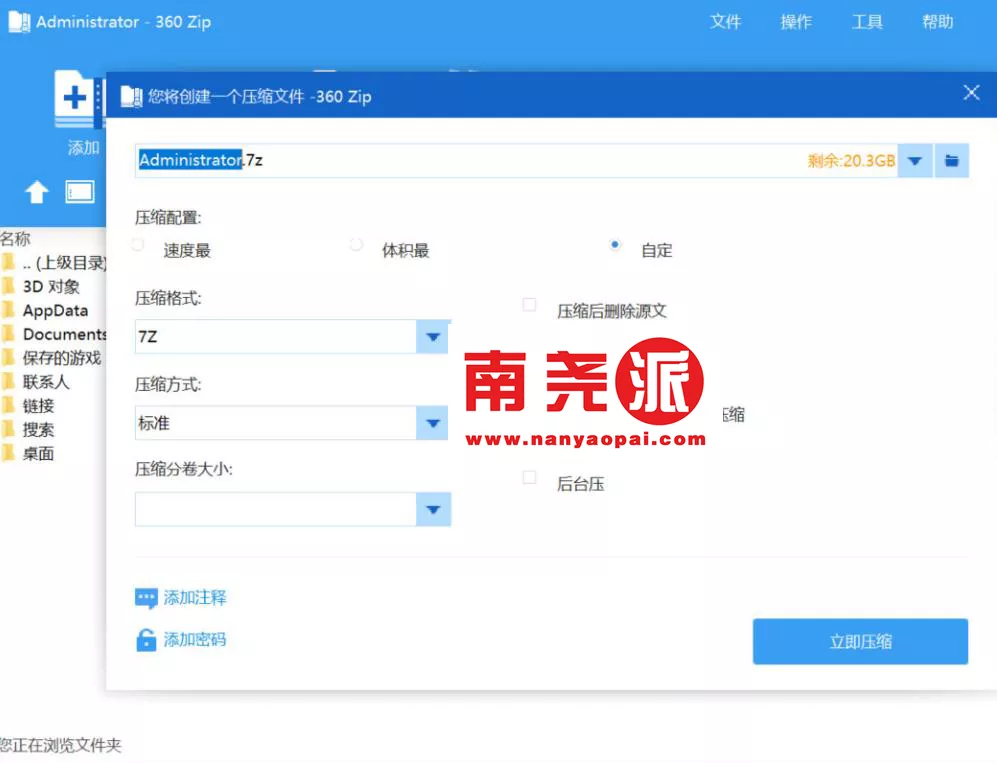Screen dimensions: 997x763
Task: Click the 压缩分卷大小 text box
Action: 276,509
